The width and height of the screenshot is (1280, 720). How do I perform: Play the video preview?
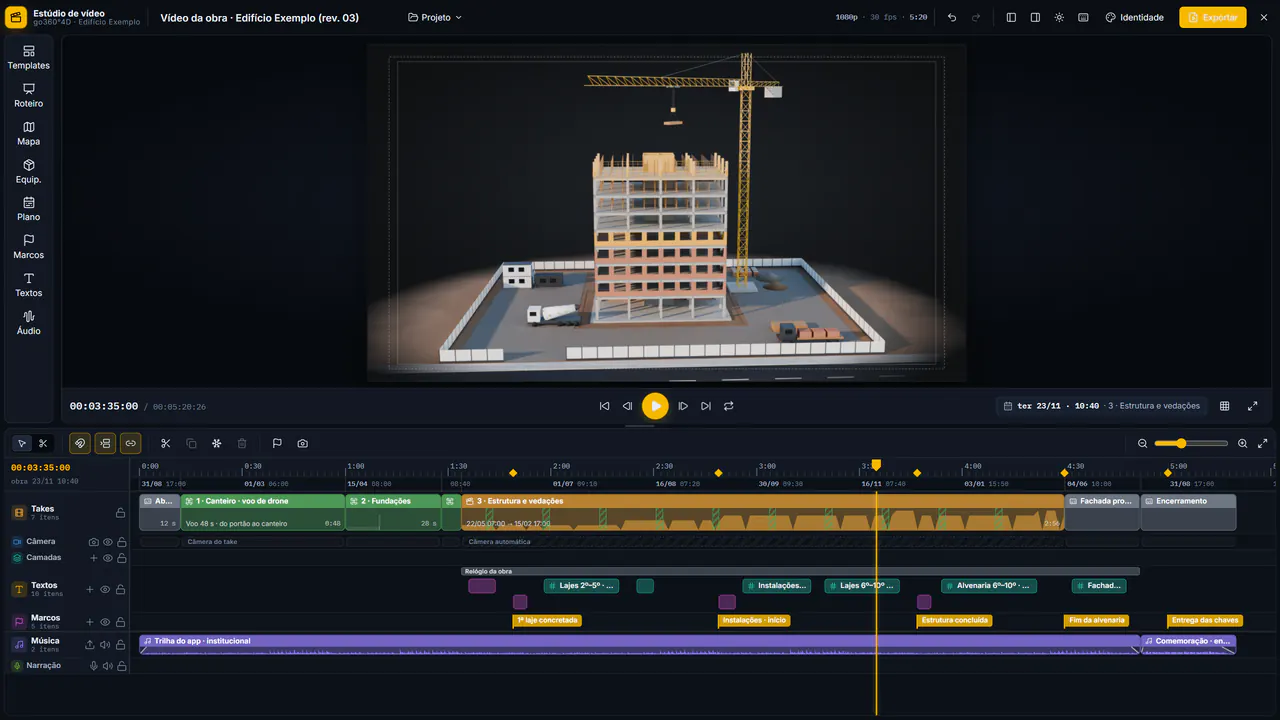[x=655, y=406]
